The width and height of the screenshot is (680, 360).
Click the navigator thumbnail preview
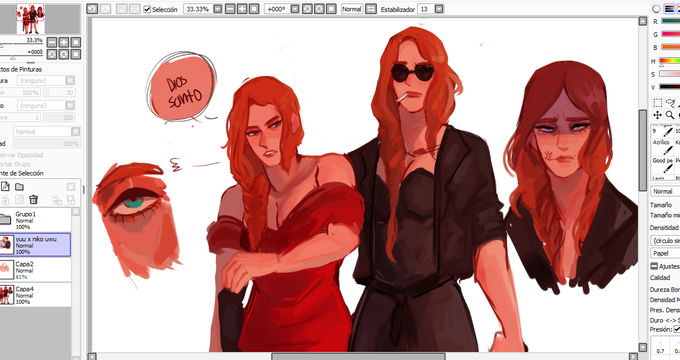(x=30, y=20)
